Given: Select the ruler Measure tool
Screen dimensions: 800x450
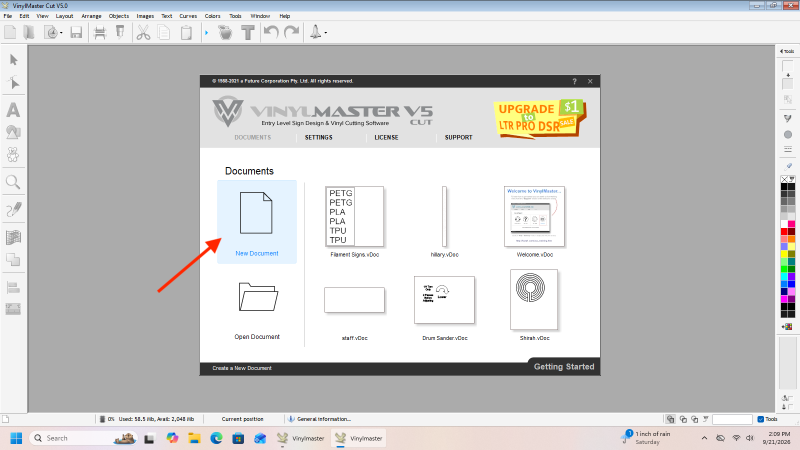Looking at the screenshot, I should click(13, 309).
